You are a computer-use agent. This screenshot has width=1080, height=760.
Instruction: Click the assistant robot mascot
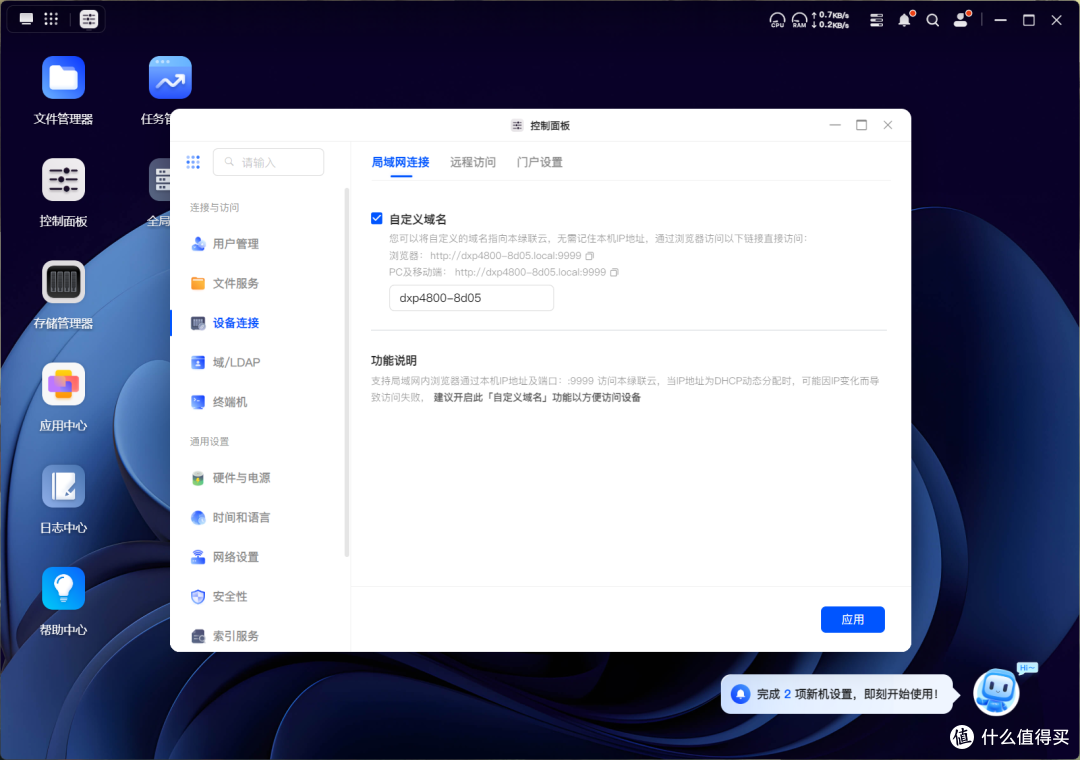click(996, 692)
